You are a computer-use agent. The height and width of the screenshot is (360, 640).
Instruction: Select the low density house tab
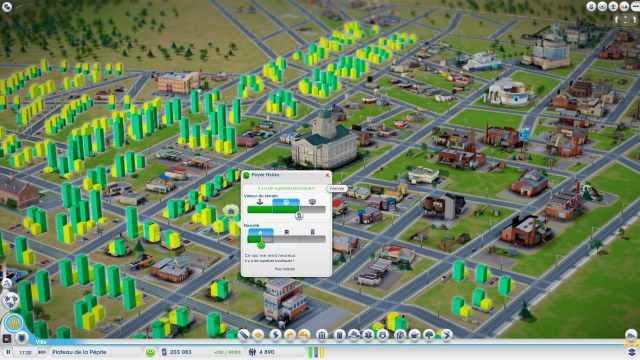point(260,232)
